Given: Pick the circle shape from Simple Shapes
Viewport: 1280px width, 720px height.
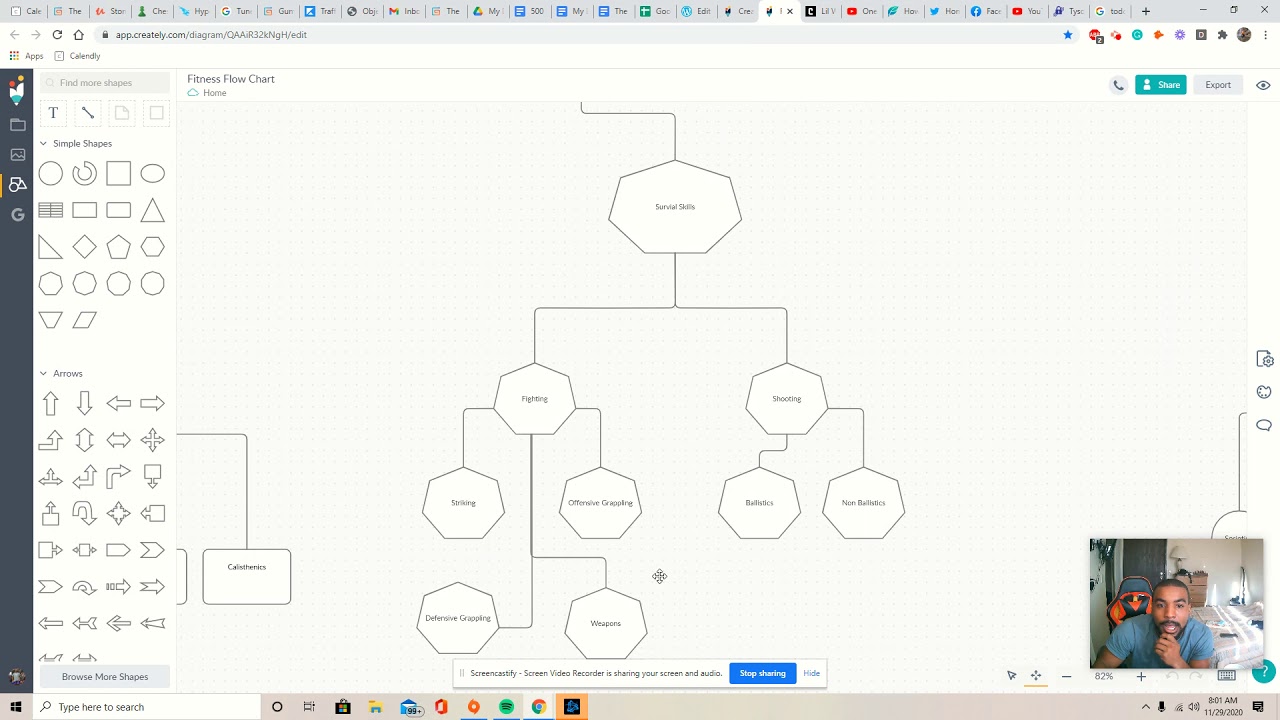Looking at the screenshot, I should (x=51, y=174).
